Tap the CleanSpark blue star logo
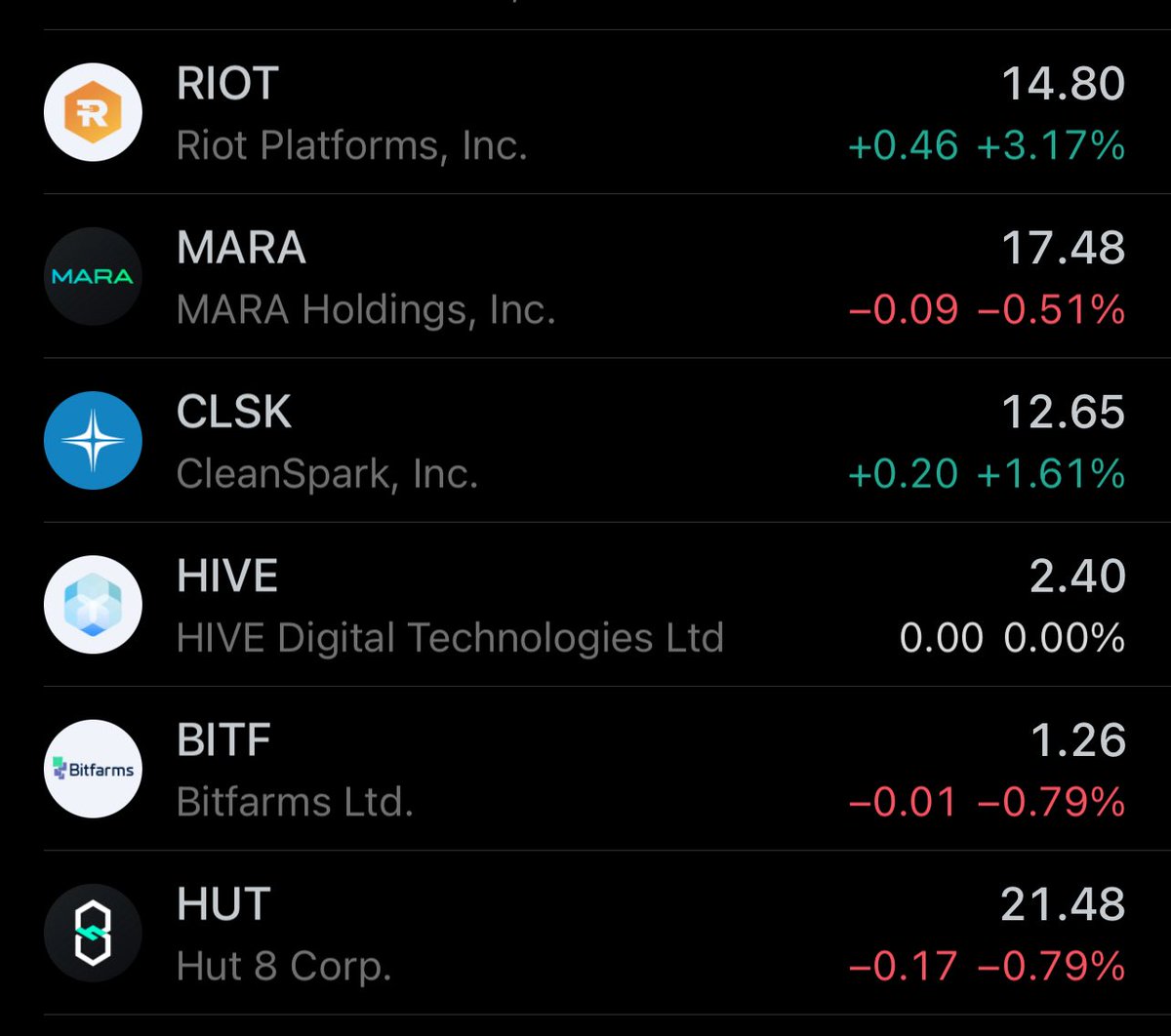The image size is (1171, 1036). 93,441
